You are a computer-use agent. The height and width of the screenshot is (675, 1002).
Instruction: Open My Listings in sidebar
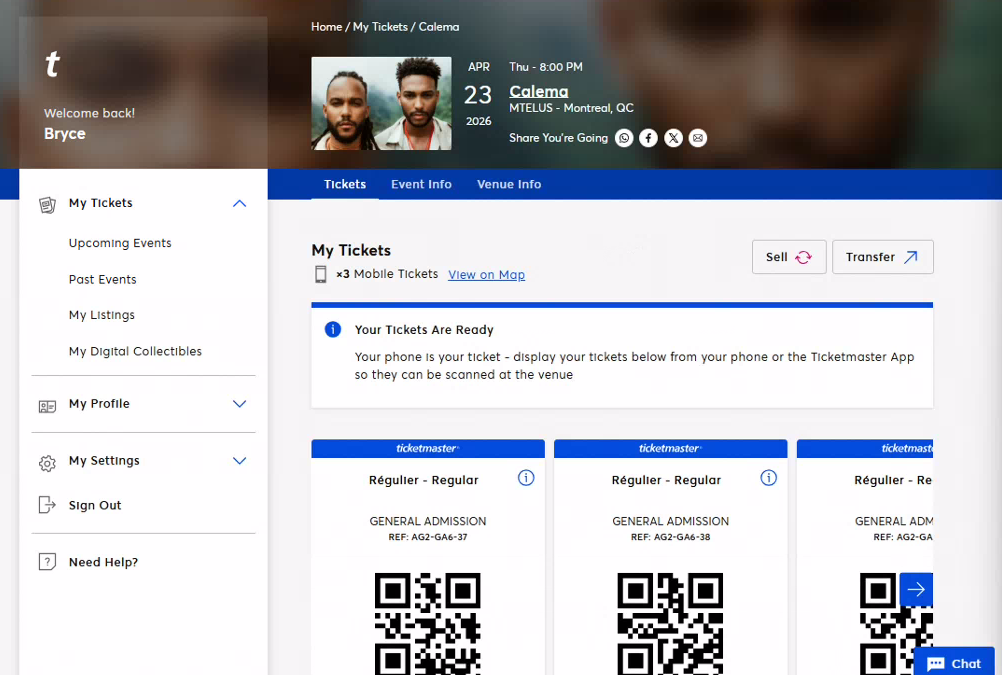[102, 315]
